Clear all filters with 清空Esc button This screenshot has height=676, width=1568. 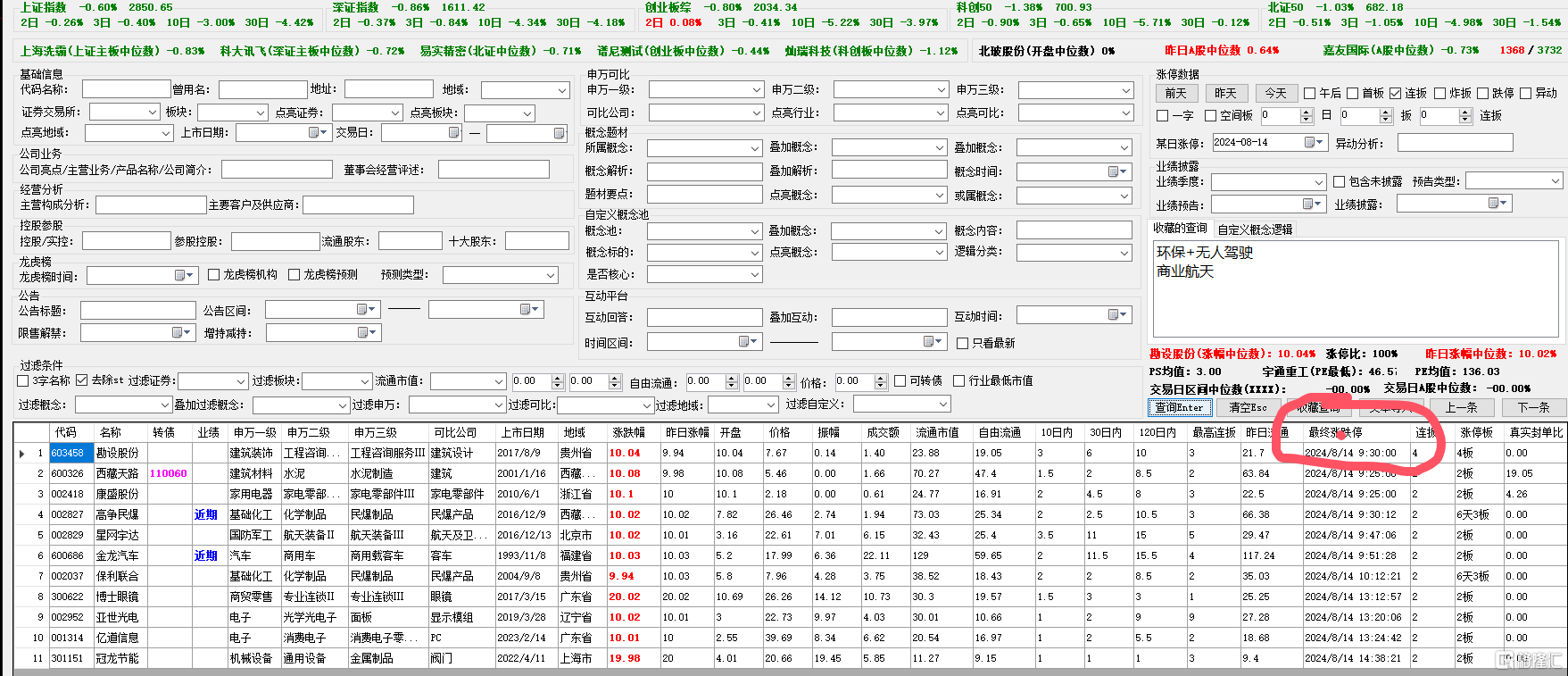1248,407
